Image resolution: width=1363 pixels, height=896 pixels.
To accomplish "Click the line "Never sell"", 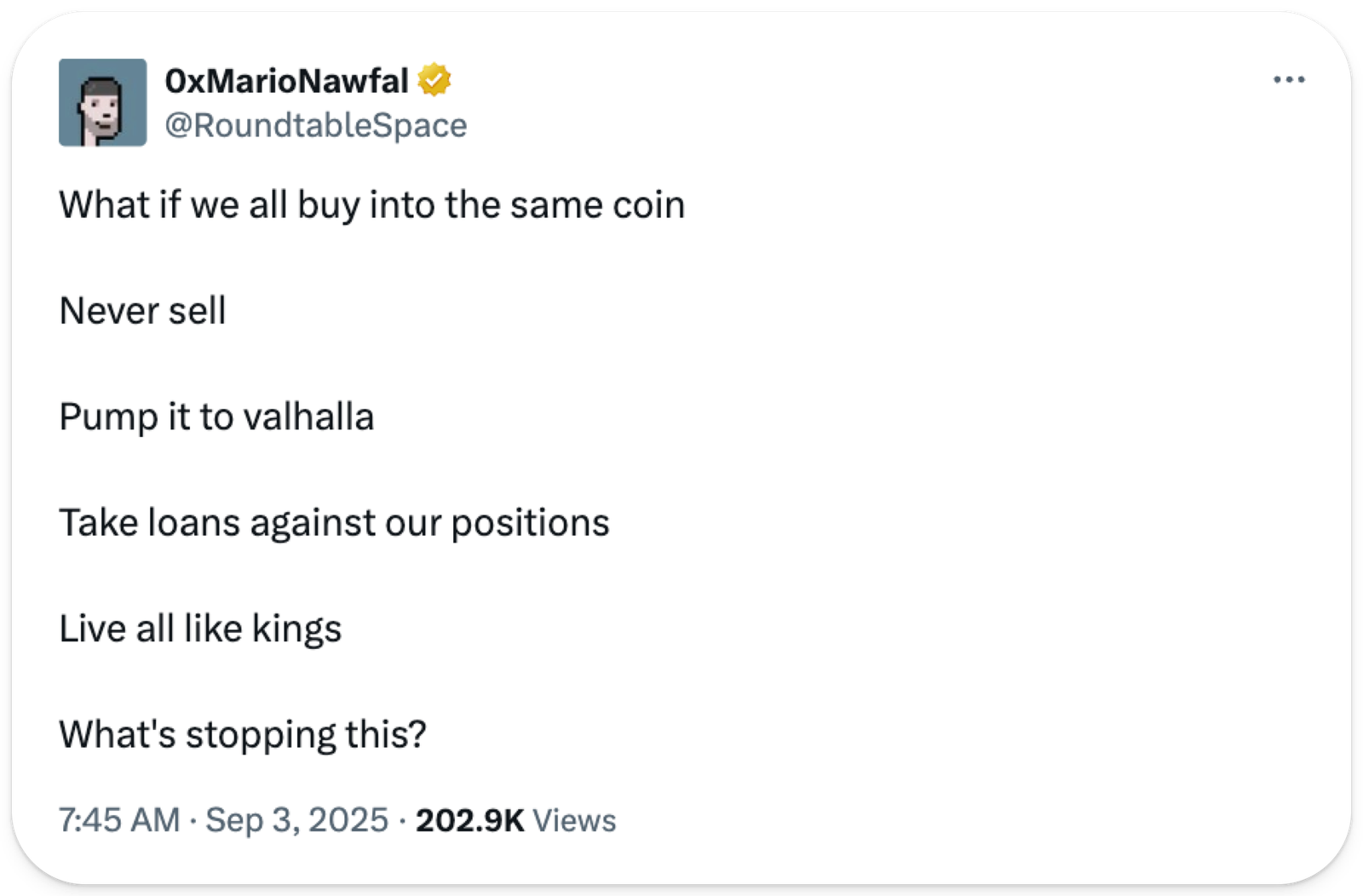I will (x=142, y=311).
